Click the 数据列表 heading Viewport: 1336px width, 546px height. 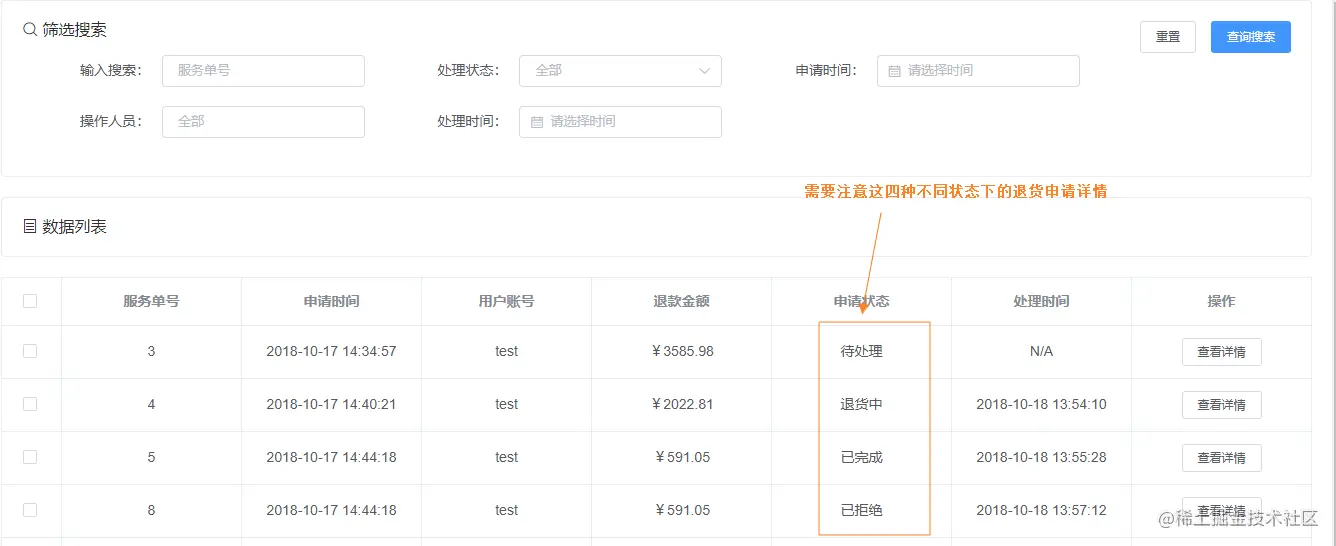[x=74, y=227]
